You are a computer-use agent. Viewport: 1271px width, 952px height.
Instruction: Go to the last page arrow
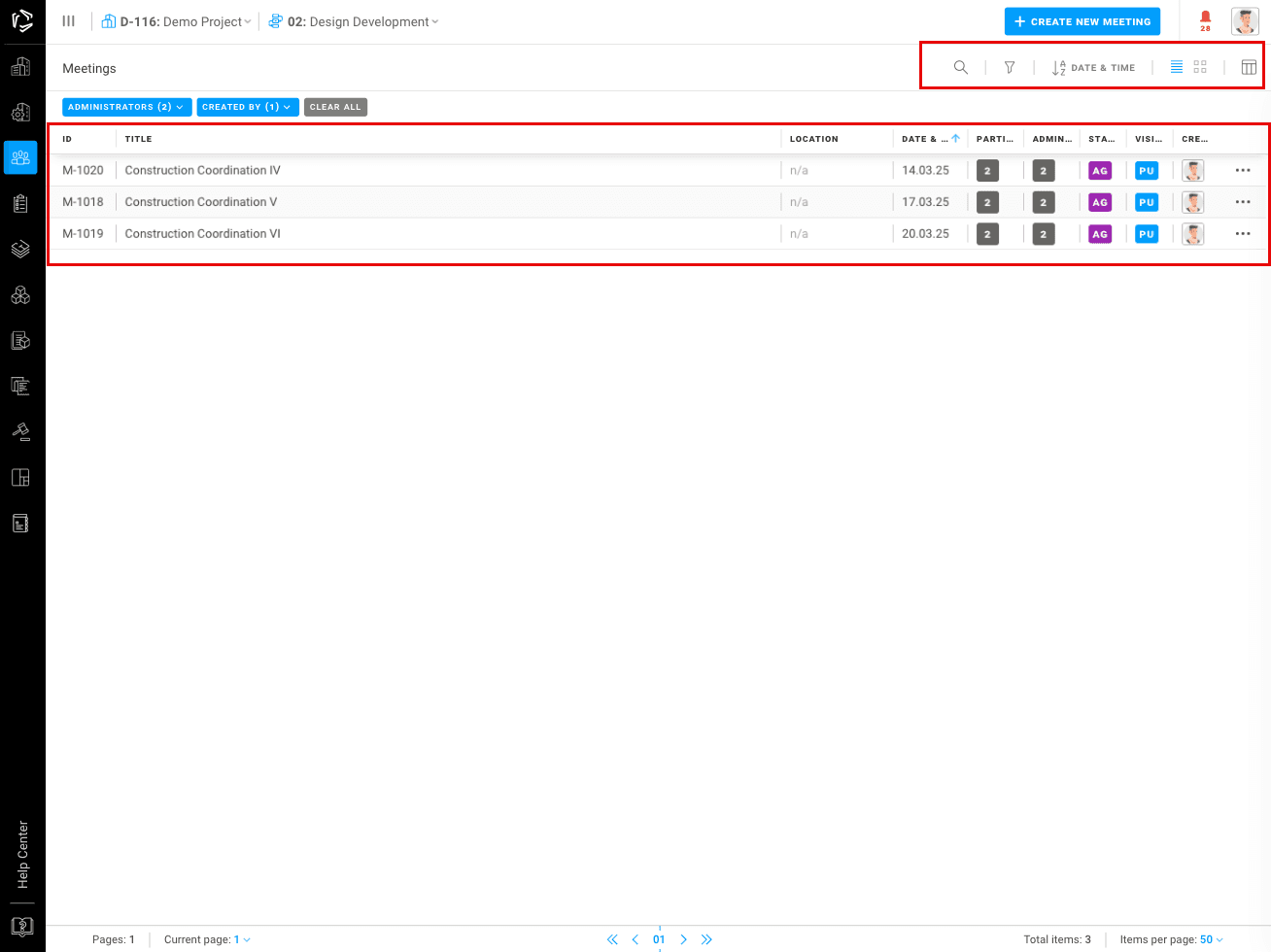pos(706,939)
